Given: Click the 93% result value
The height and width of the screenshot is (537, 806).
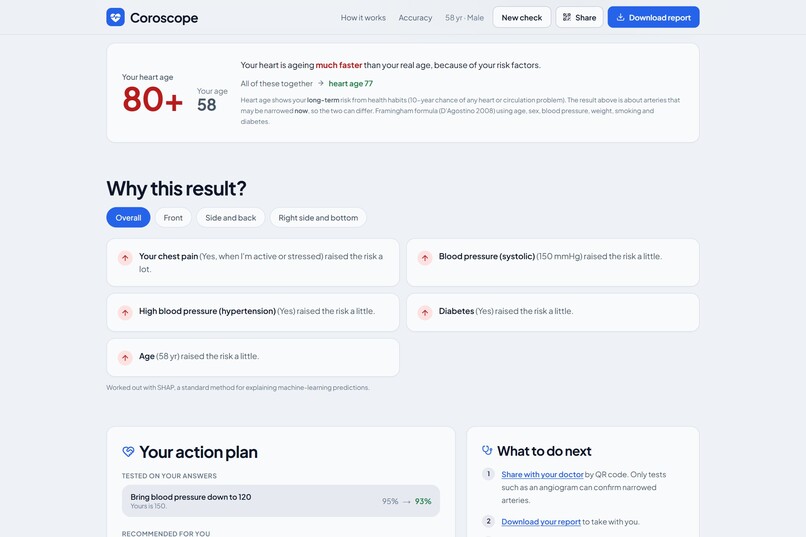Looking at the screenshot, I should click(423, 501).
